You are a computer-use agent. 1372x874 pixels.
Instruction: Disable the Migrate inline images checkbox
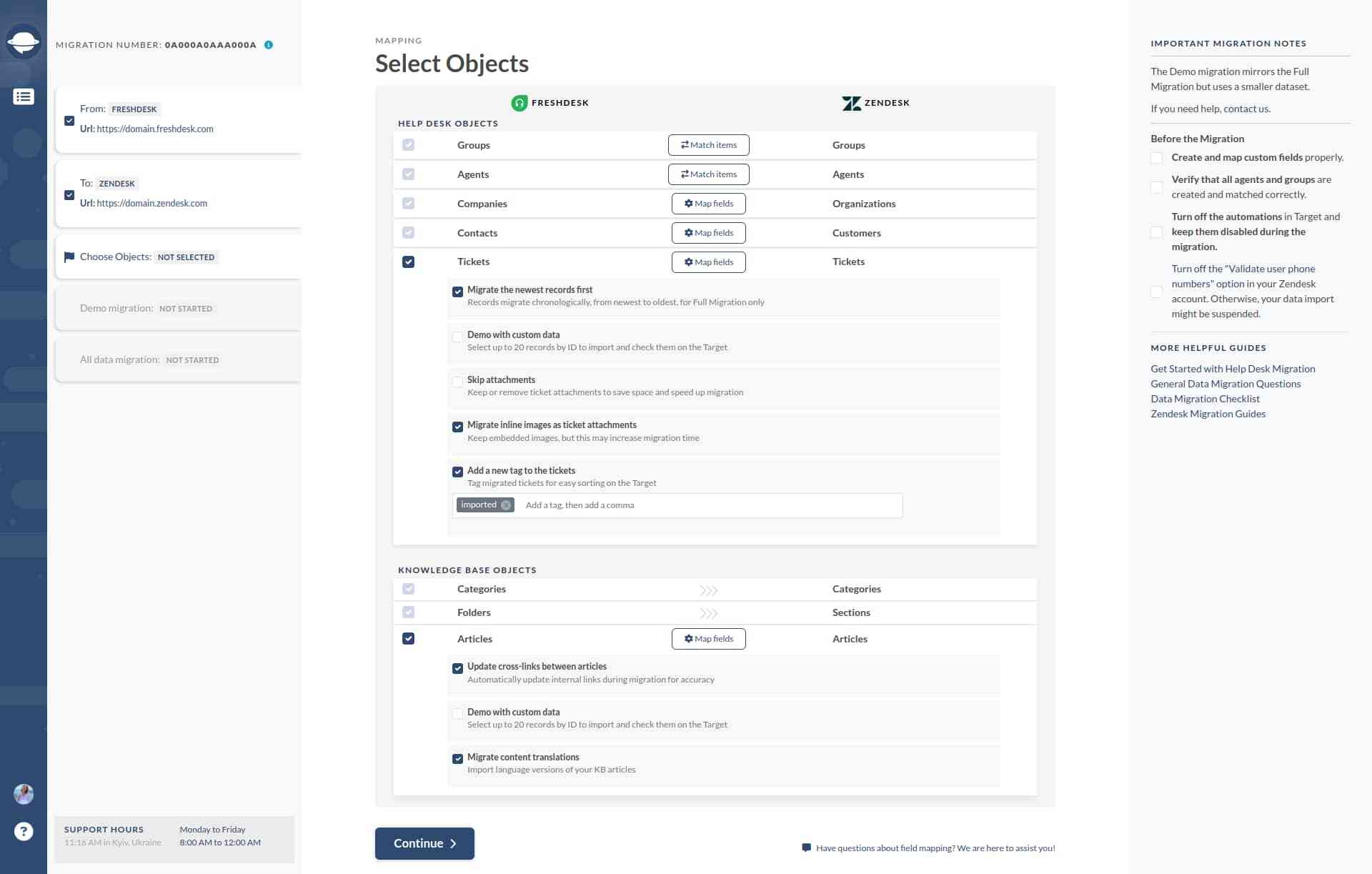pyautogui.click(x=458, y=425)
